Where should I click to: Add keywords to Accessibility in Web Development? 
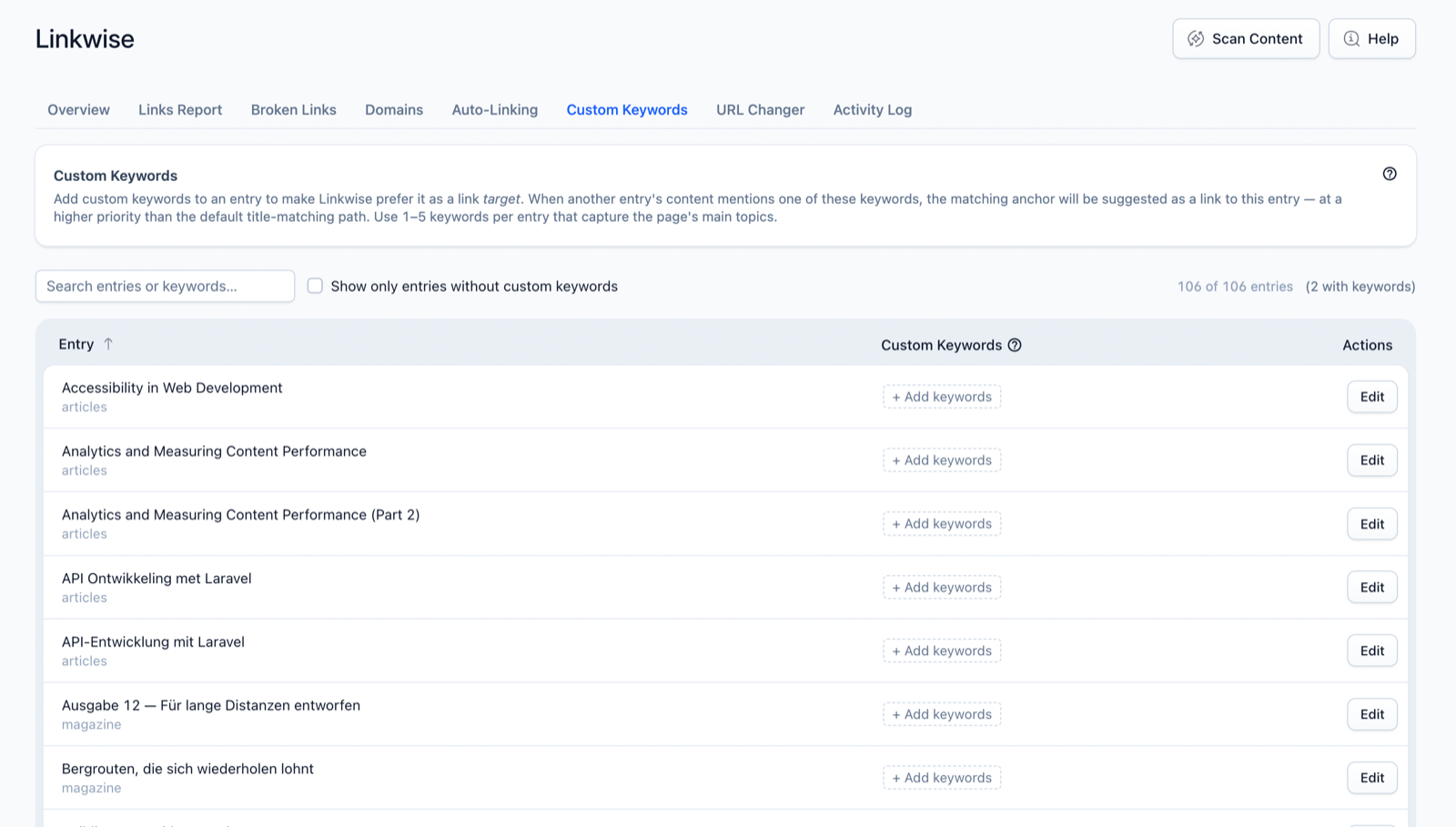942,397
